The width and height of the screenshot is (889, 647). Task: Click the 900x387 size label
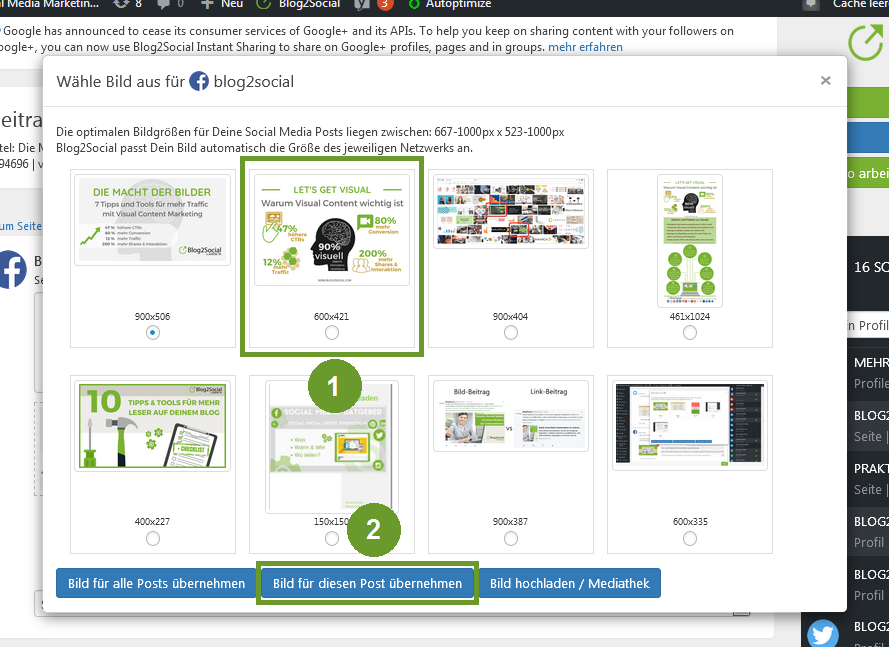coord(511,522)
